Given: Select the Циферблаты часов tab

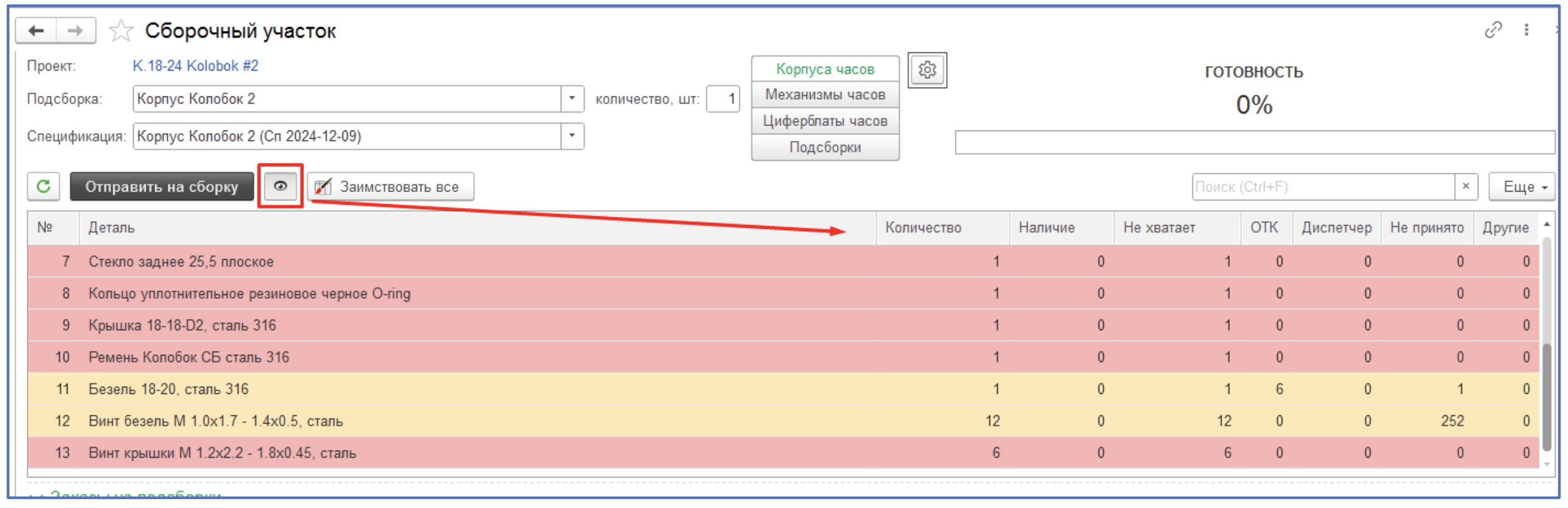Looking at the screenshot, I should click(824, 121).
